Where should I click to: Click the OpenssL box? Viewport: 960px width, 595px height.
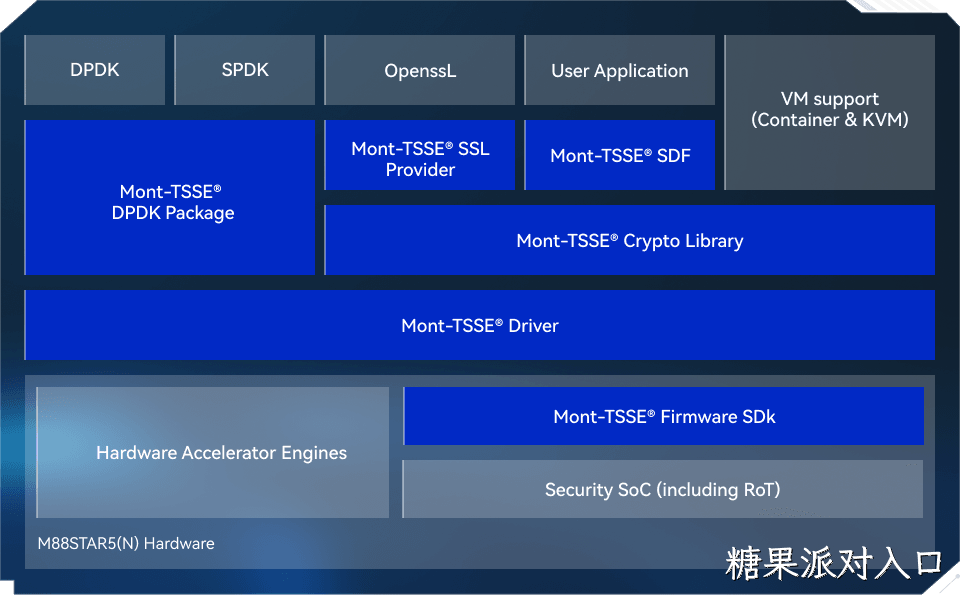tap(419, 70)
